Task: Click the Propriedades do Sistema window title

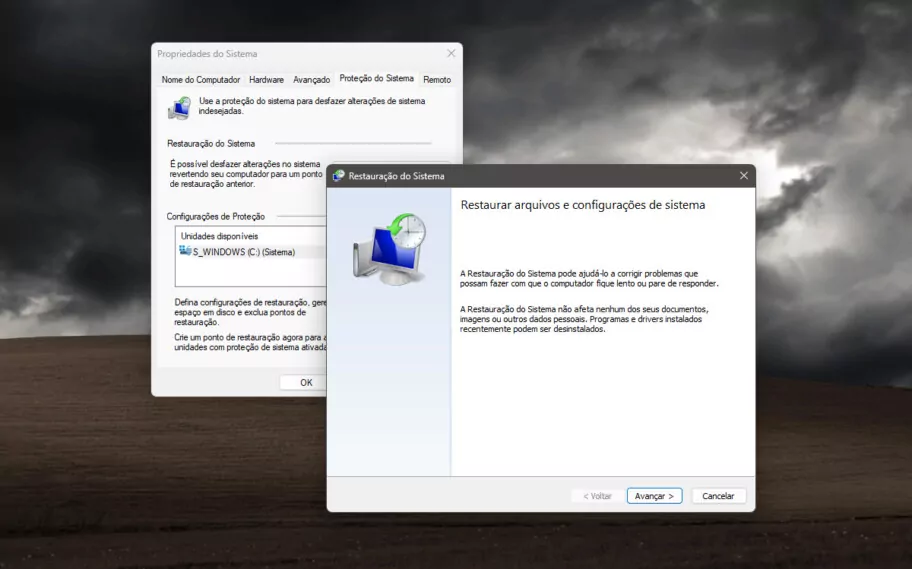Action: 207,54
